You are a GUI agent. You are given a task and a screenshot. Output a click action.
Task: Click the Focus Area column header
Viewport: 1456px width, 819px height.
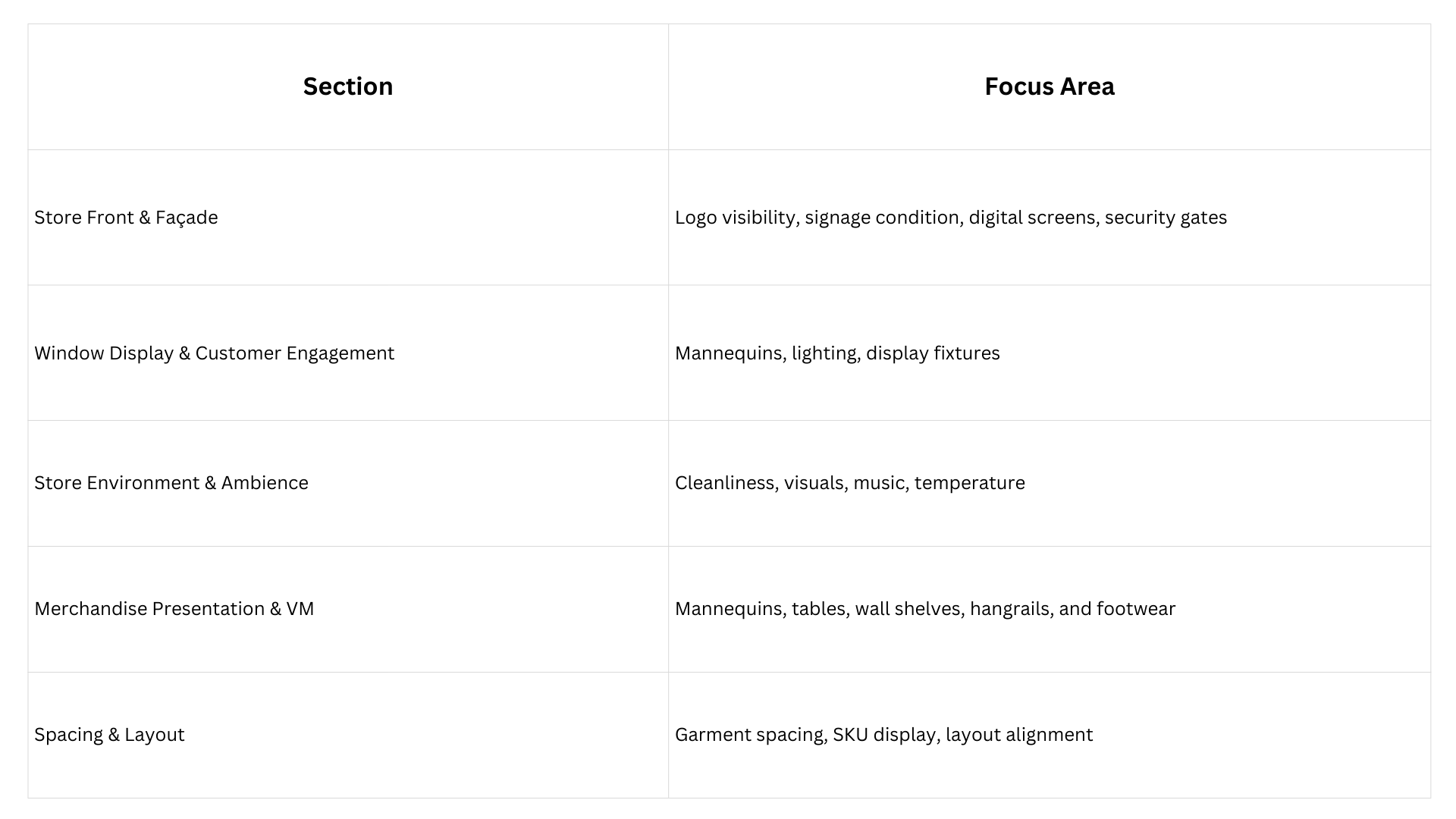(x=1049, y=86)
